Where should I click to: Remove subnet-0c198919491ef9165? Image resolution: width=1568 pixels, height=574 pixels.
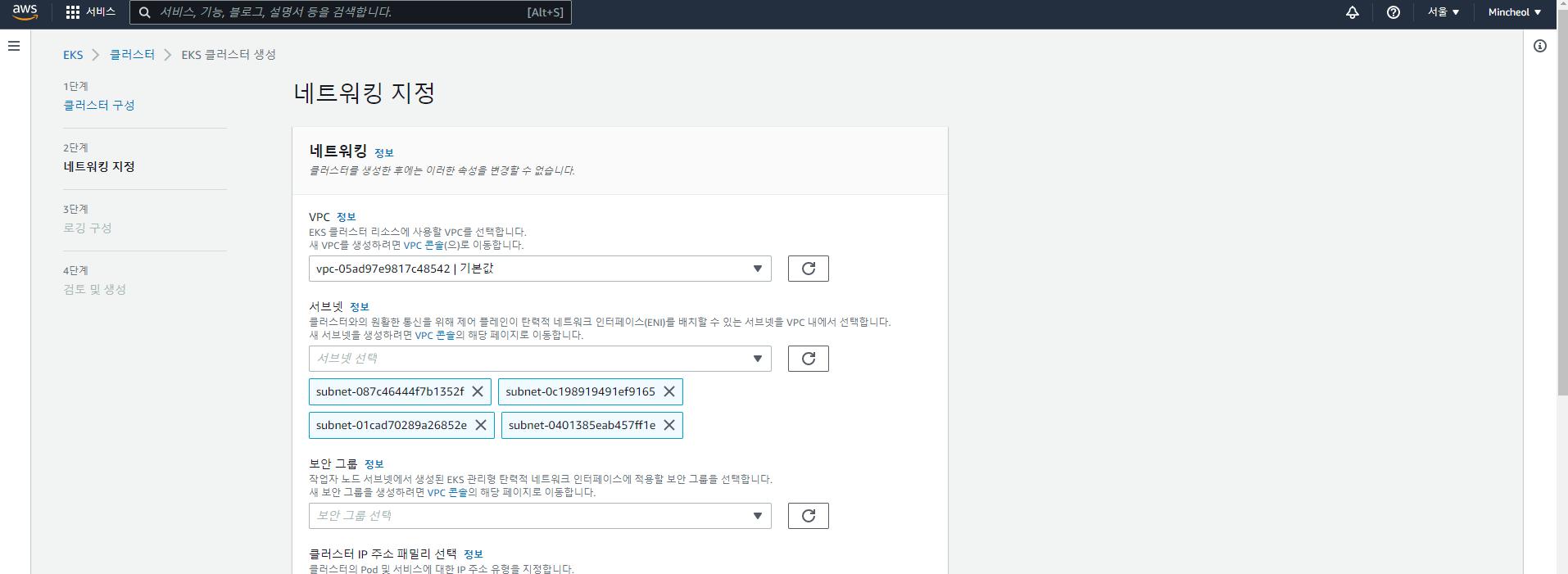coord(669,391)
